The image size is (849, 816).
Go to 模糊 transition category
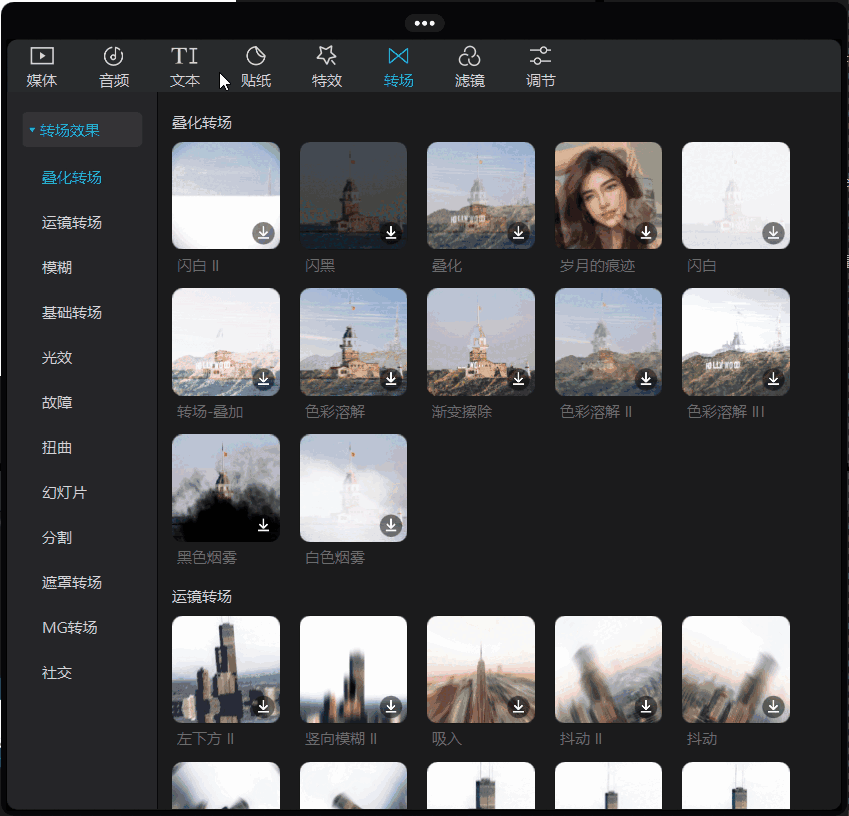click(57, 268)
